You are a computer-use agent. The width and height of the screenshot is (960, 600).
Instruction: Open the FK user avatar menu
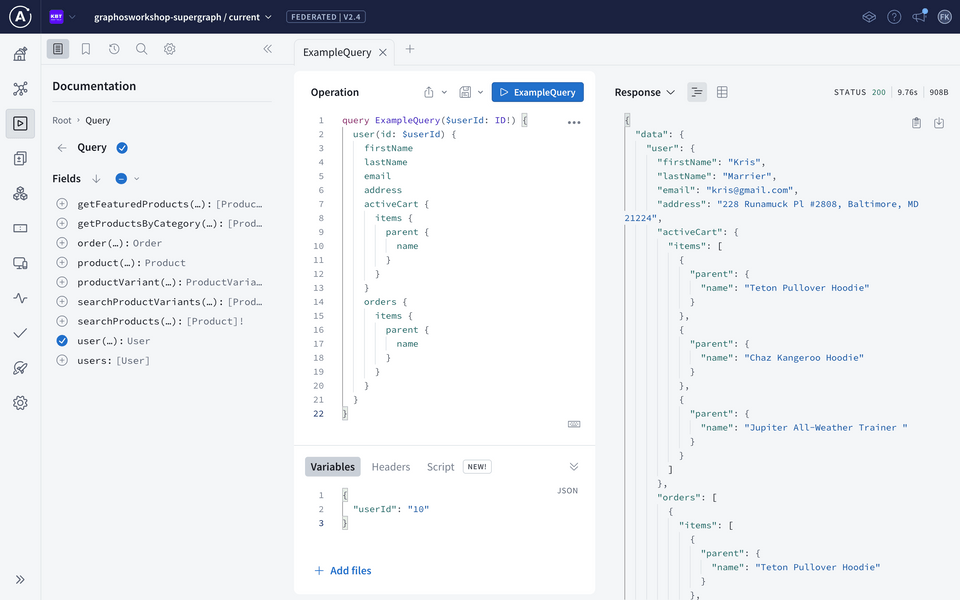(x=944, y=17)
